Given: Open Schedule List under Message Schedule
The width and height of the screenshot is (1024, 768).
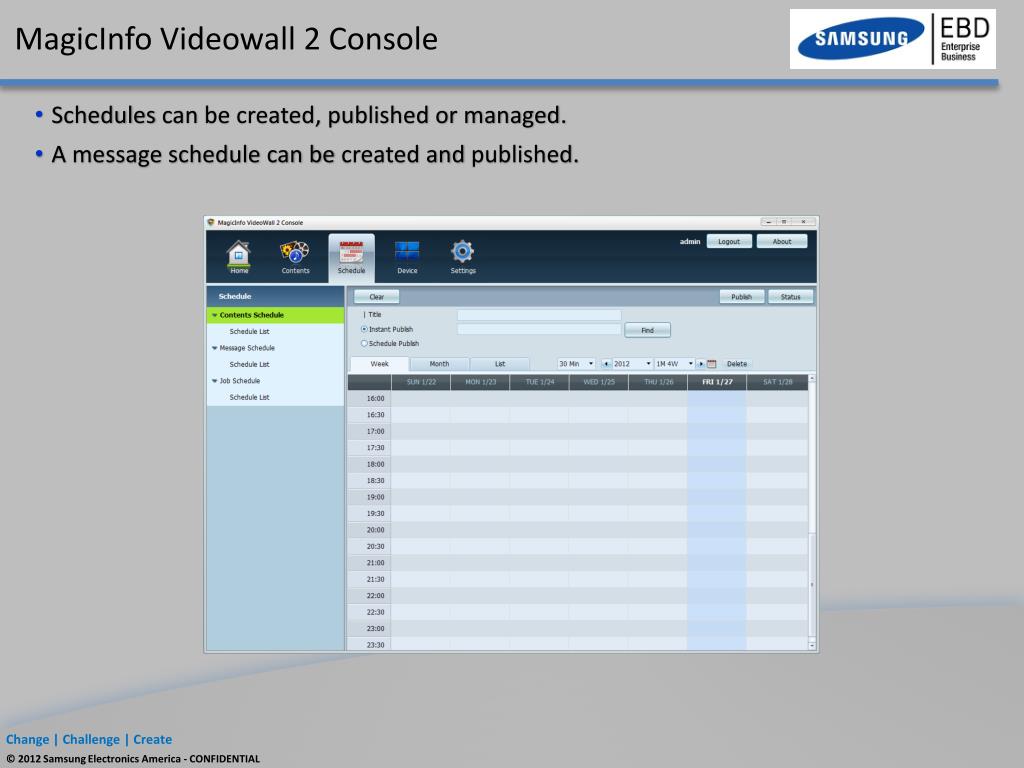Looking at the screenshot, I should click(x=249, y=364).
